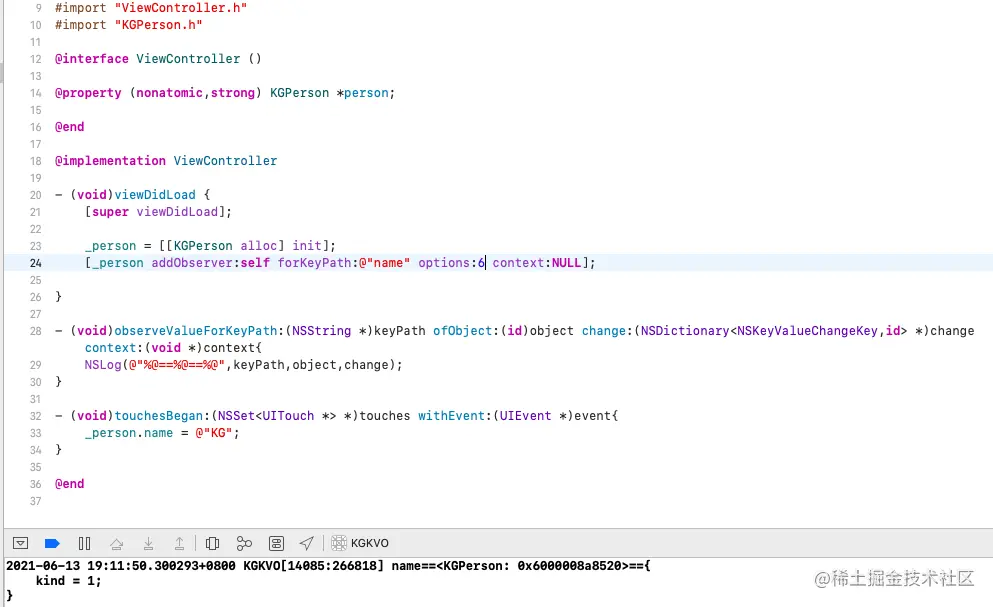Click line number 24 in gutter
993x607 pixels.
point(35,263)
